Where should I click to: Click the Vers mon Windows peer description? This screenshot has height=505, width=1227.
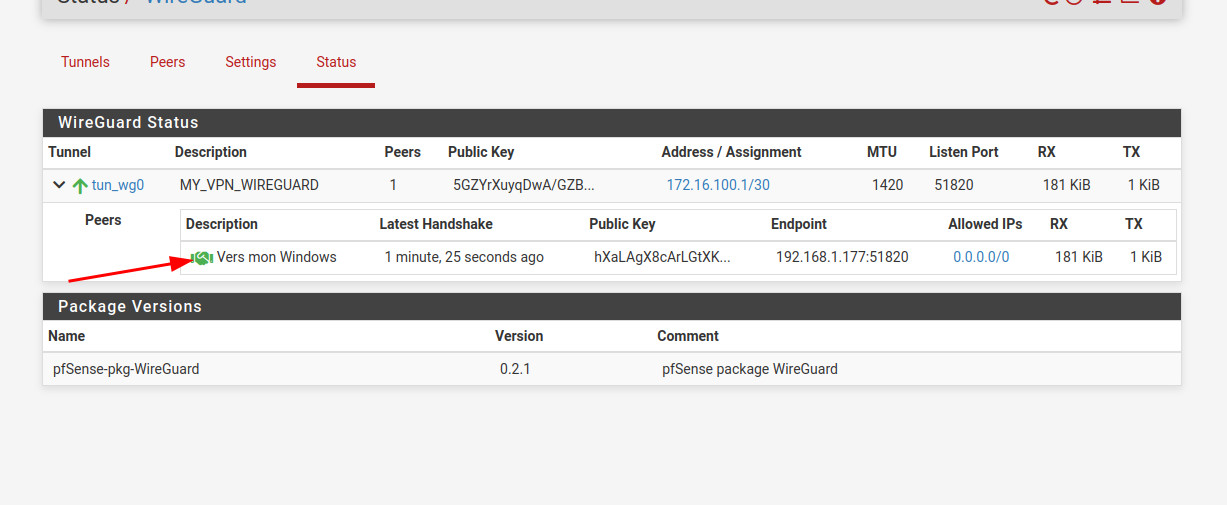[x=277, y=257]
